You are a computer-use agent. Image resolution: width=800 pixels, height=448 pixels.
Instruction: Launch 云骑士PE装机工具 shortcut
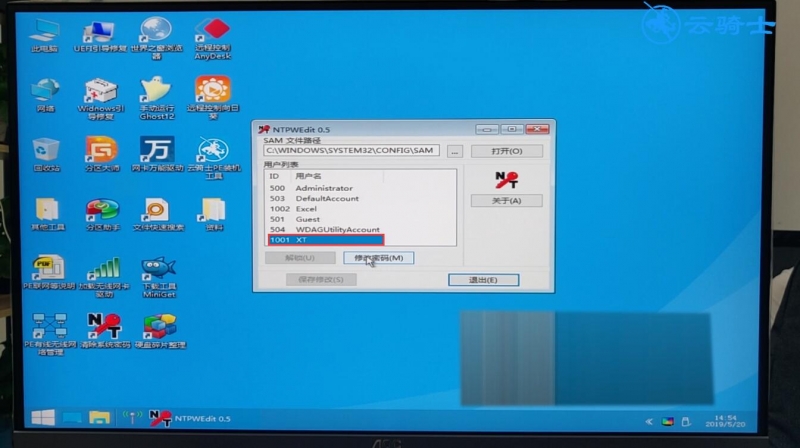(x=214, y=157)
